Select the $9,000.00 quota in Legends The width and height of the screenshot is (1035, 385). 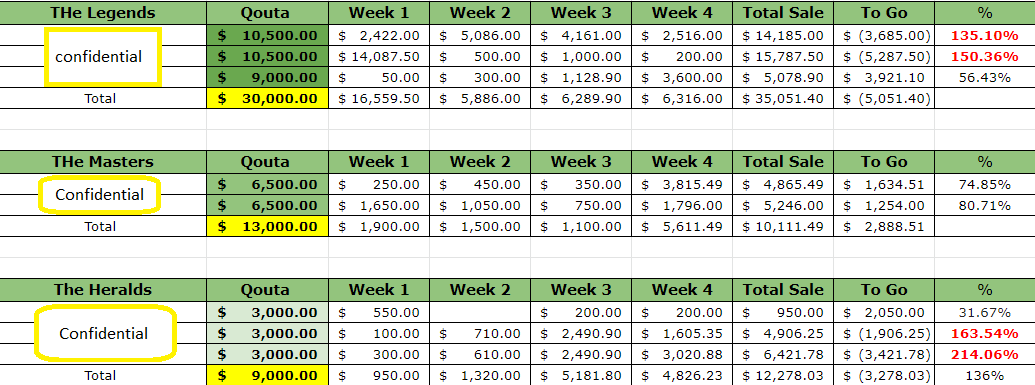267,78
